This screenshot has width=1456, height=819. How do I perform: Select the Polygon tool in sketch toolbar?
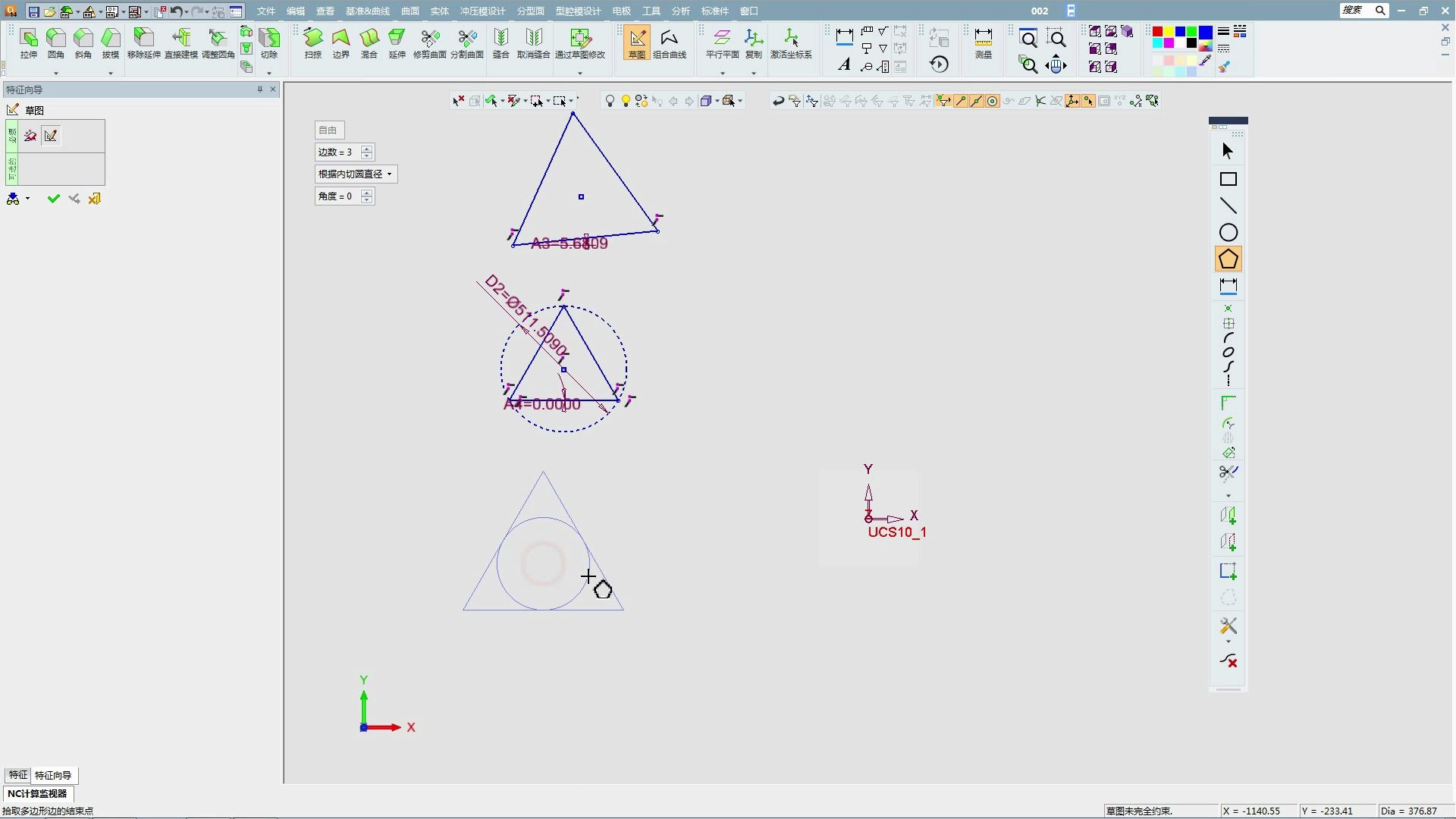pos(1228,259)
